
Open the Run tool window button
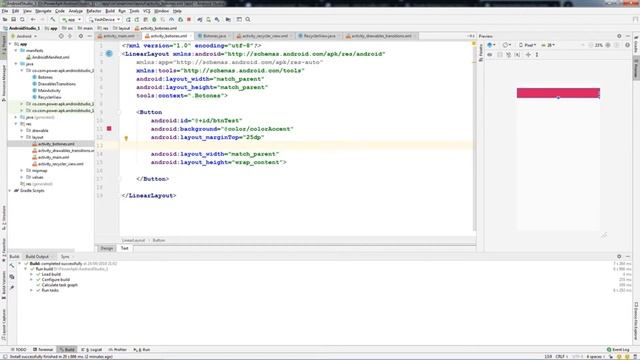[142, 350]
